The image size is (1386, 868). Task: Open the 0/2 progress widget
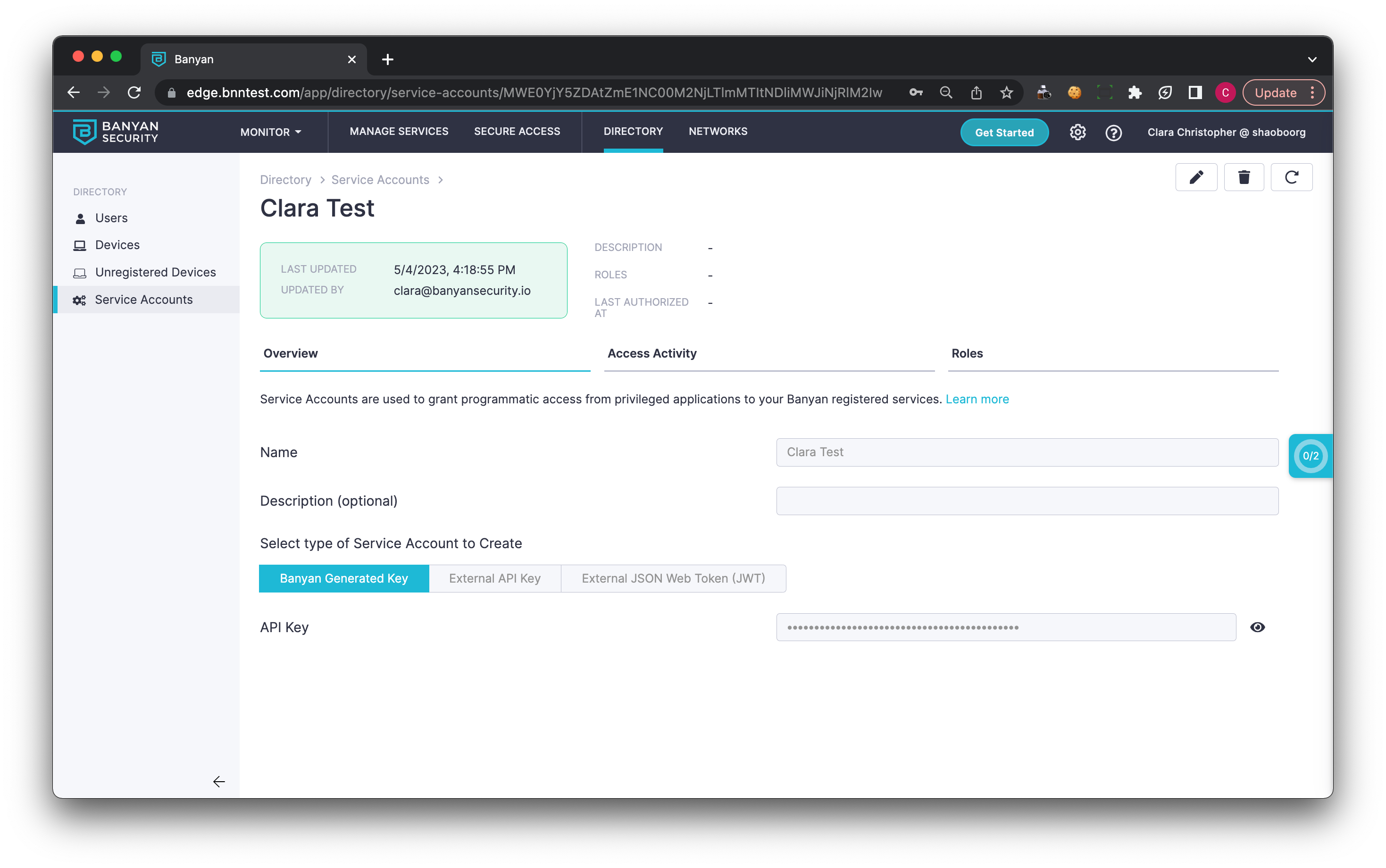pos(1310,456)
